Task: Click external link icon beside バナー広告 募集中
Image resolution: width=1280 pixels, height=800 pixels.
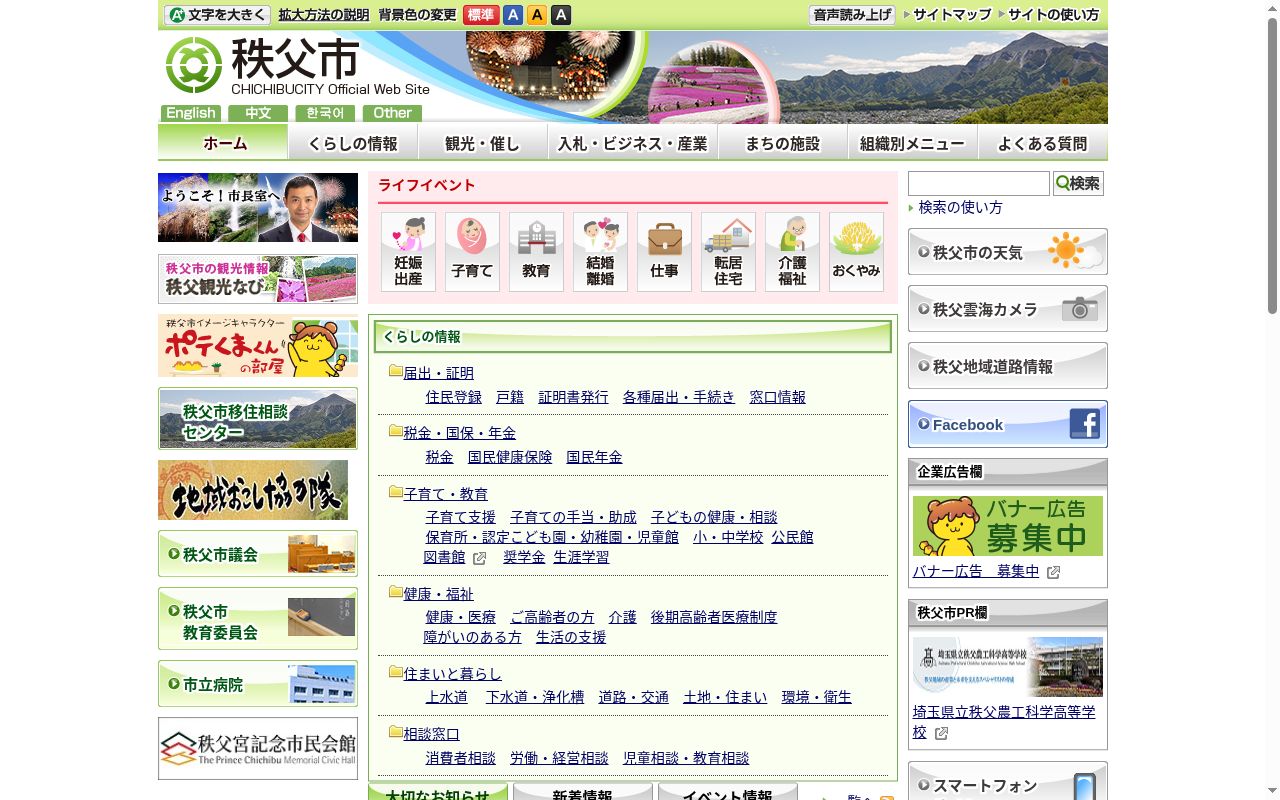Action: pos(1053,573)
